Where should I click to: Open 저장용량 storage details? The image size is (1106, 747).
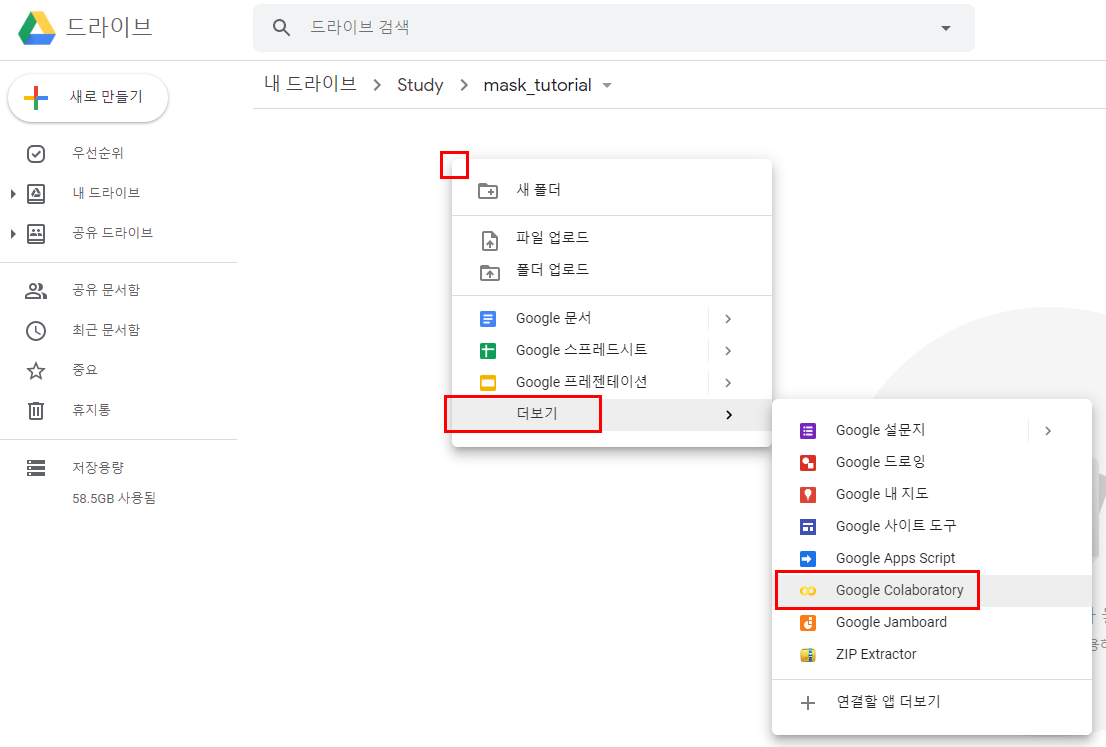click(x=97, y=468)
